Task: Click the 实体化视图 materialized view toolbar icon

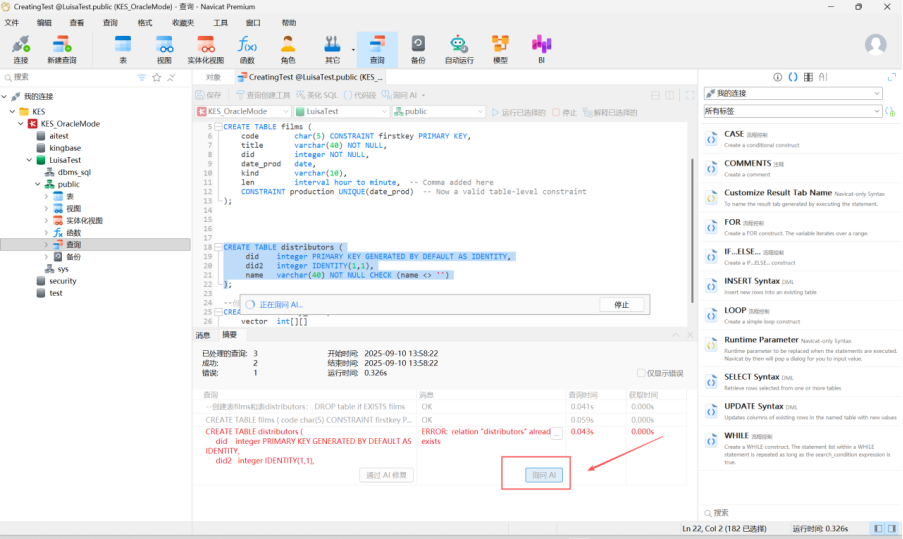Action: click(x=205, y=48)
